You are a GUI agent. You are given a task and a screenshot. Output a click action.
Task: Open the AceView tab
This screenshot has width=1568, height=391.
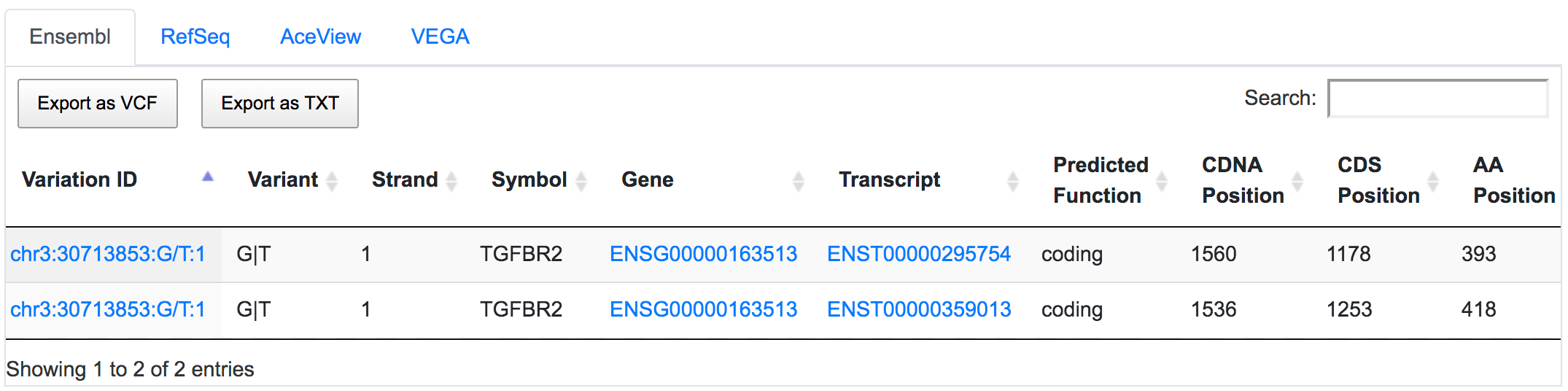click(x=320, y=36)
